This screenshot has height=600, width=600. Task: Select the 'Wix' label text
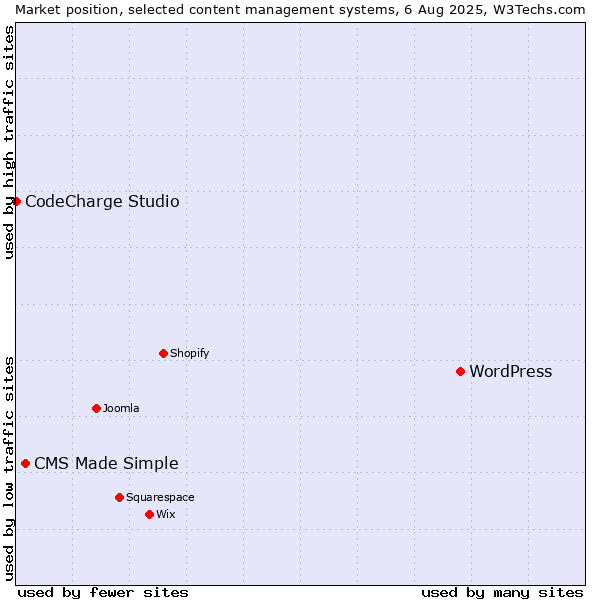pos(166,514)
